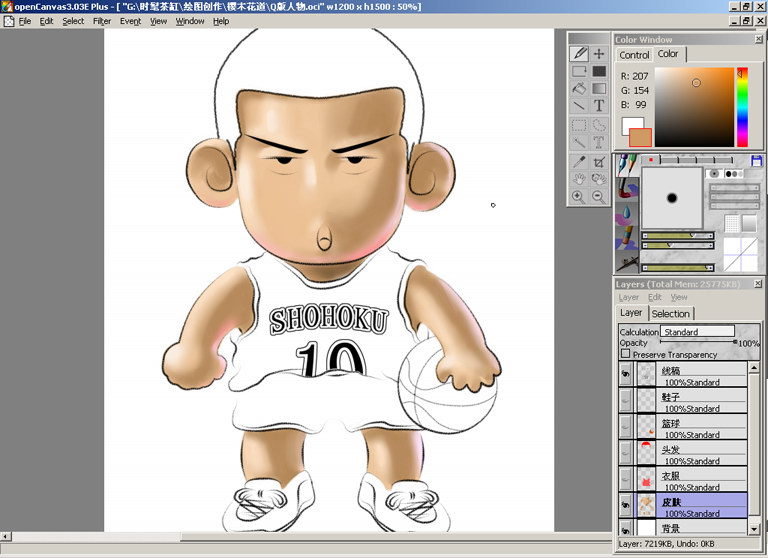Switch to the Control tab

[634, 55]
